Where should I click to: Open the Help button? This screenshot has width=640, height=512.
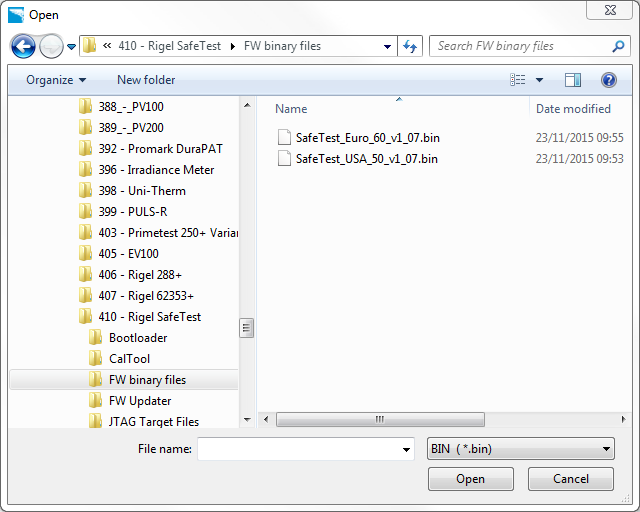pos(609,80)
